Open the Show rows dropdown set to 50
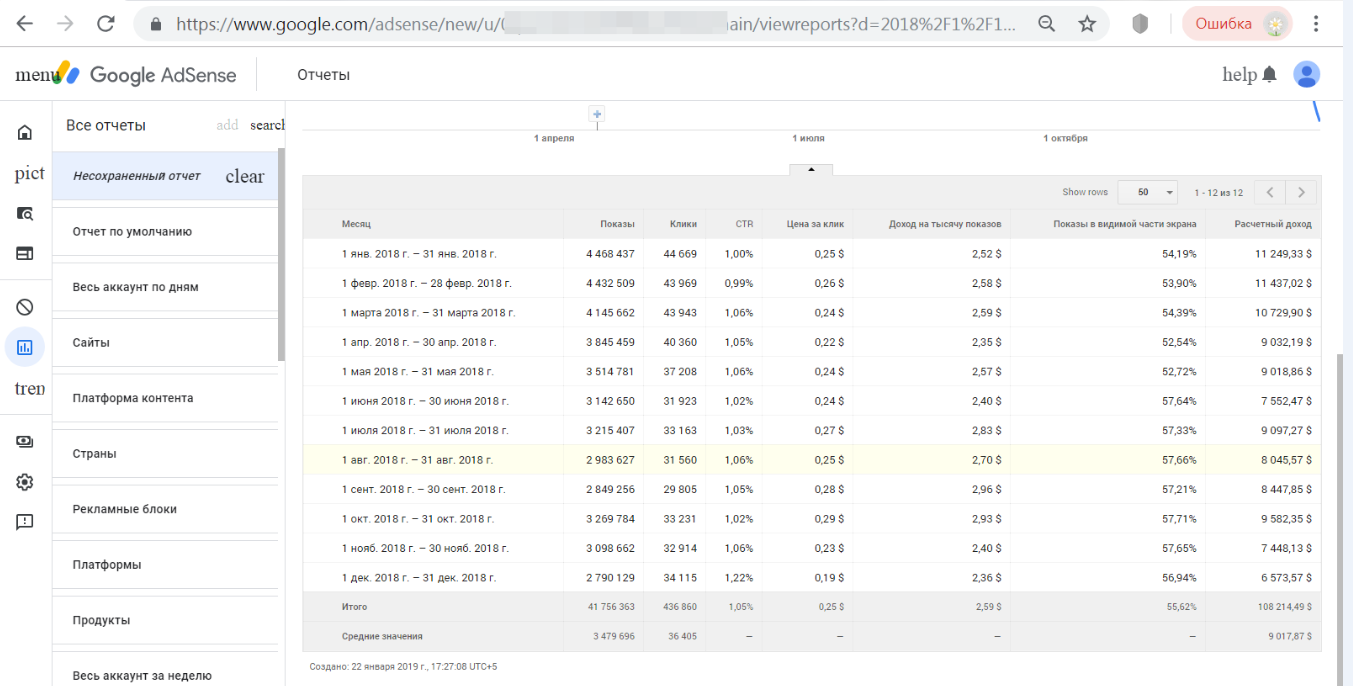The image size is (1353, 686). pos(1147,192)
